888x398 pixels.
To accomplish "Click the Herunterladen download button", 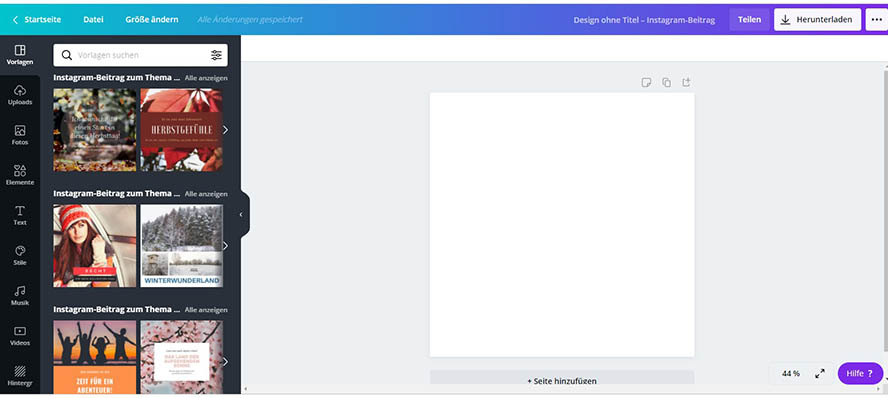I will 817,19.
